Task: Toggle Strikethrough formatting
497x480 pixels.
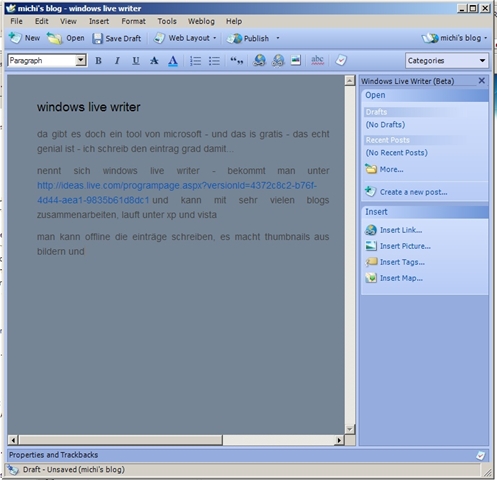Action: (x=154, y=61)
